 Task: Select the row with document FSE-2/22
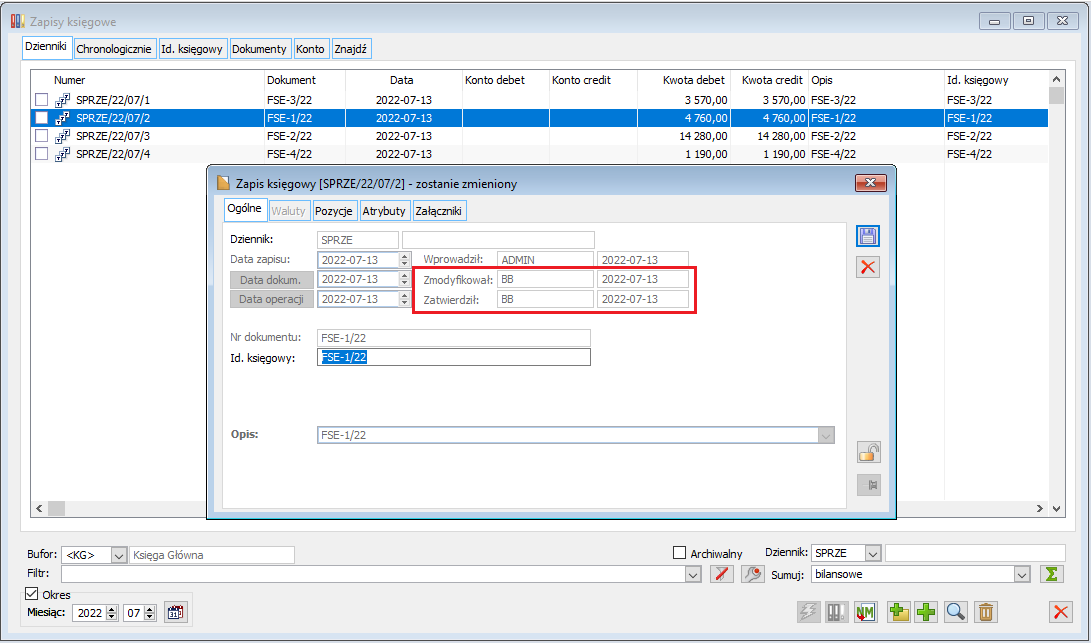click(x=540, y=136)
